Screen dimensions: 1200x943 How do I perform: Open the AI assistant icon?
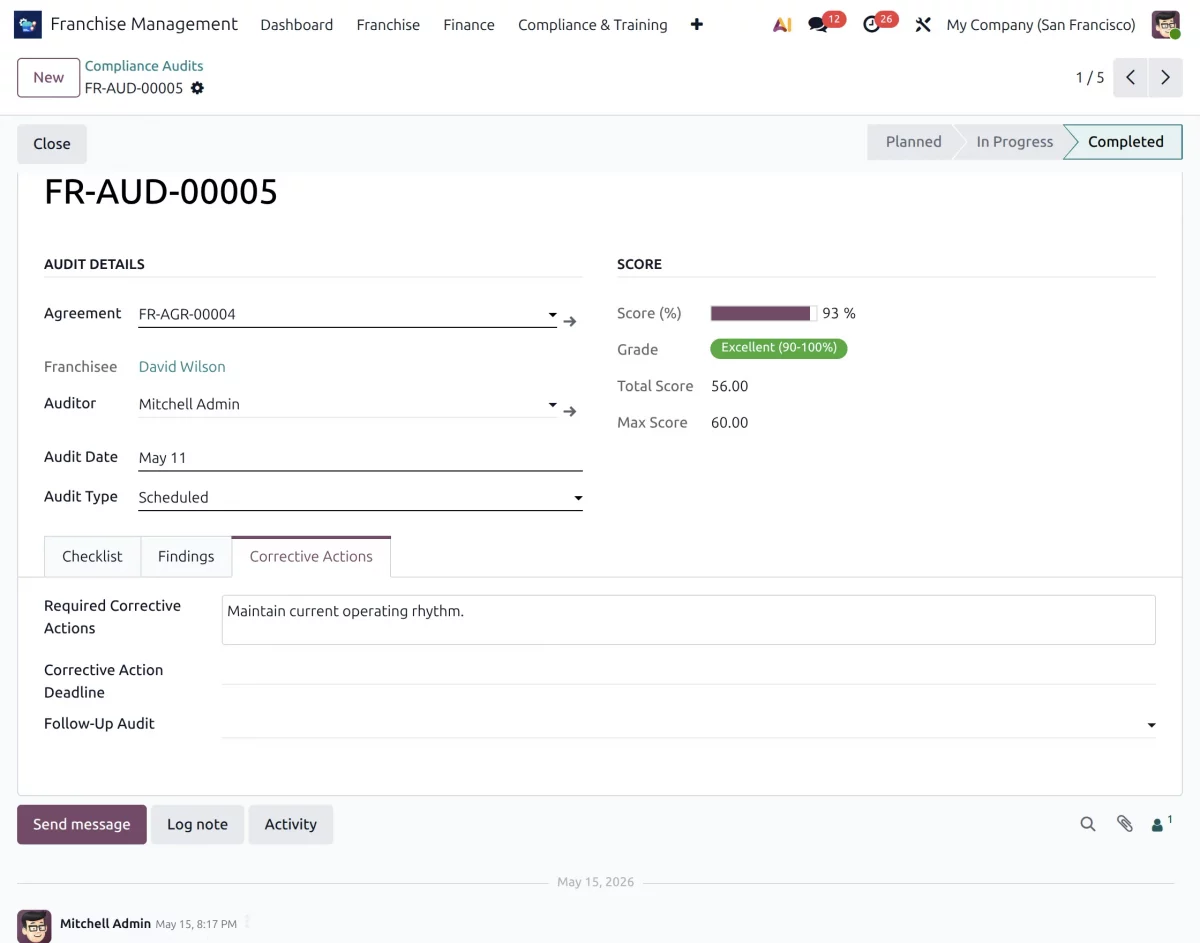click(x=782, y=24)
